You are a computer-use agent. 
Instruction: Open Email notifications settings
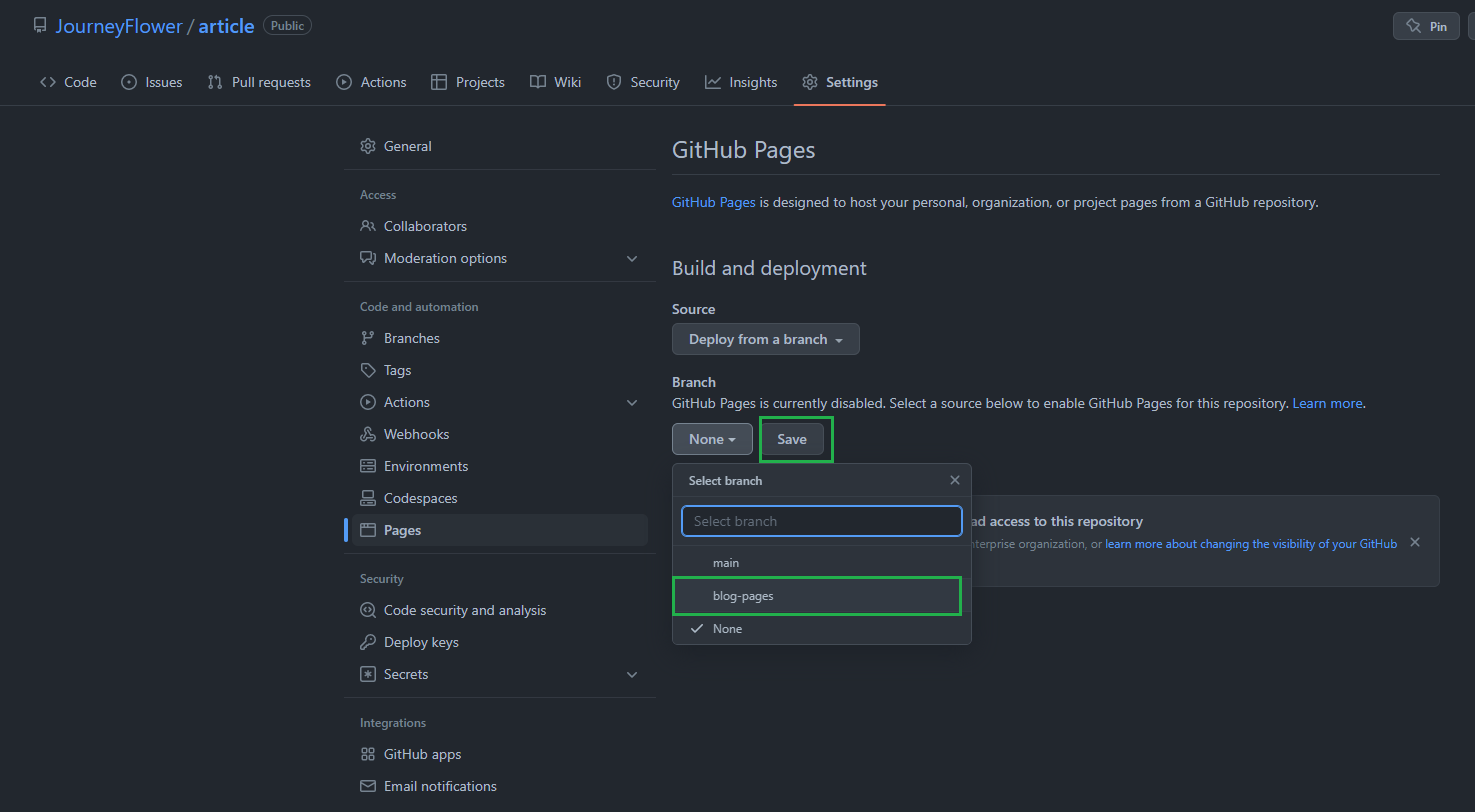pyautogui.click(x=499, y=786)
